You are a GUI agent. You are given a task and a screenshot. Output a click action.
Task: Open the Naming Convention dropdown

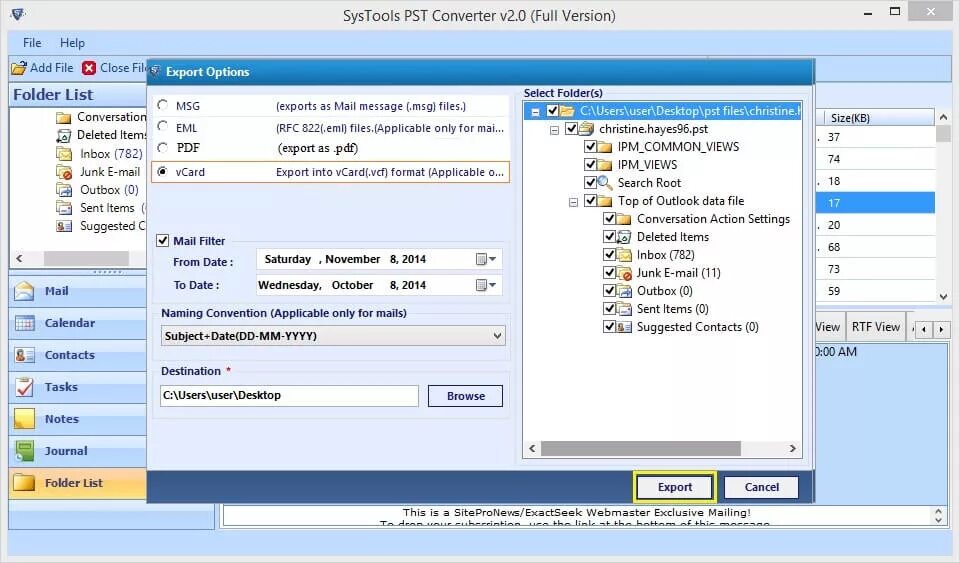(x=497, y=336)
